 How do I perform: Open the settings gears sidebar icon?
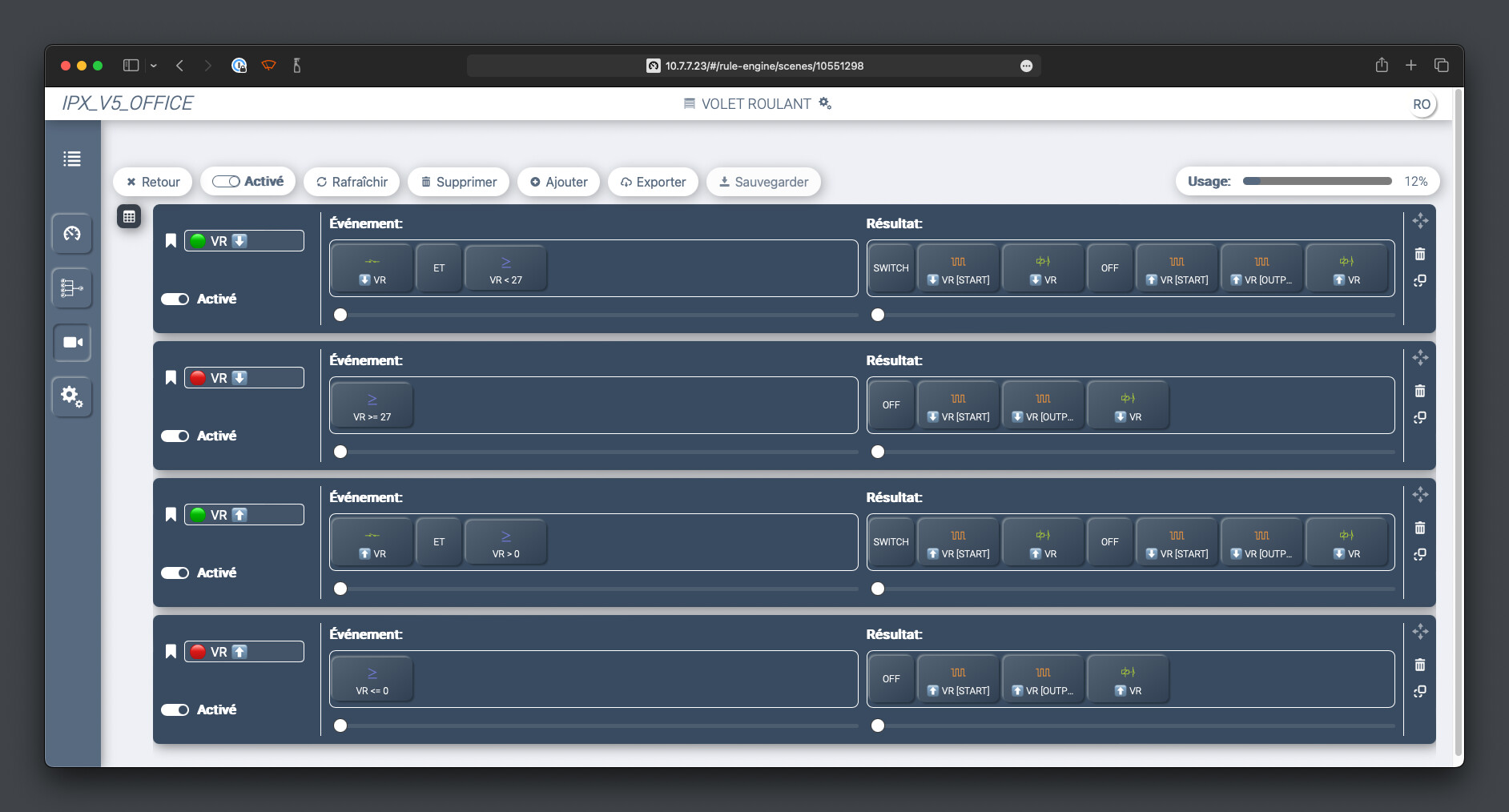pos(72,396)
